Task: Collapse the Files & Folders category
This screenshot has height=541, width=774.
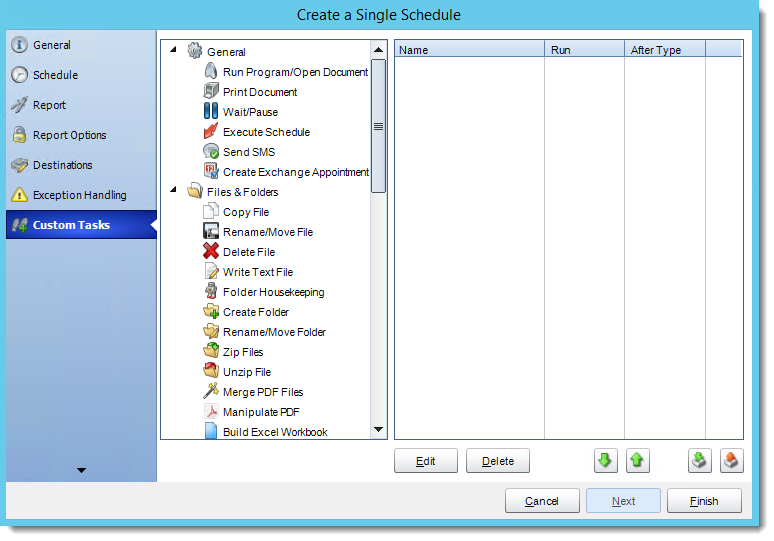Action: coord(173,190)
